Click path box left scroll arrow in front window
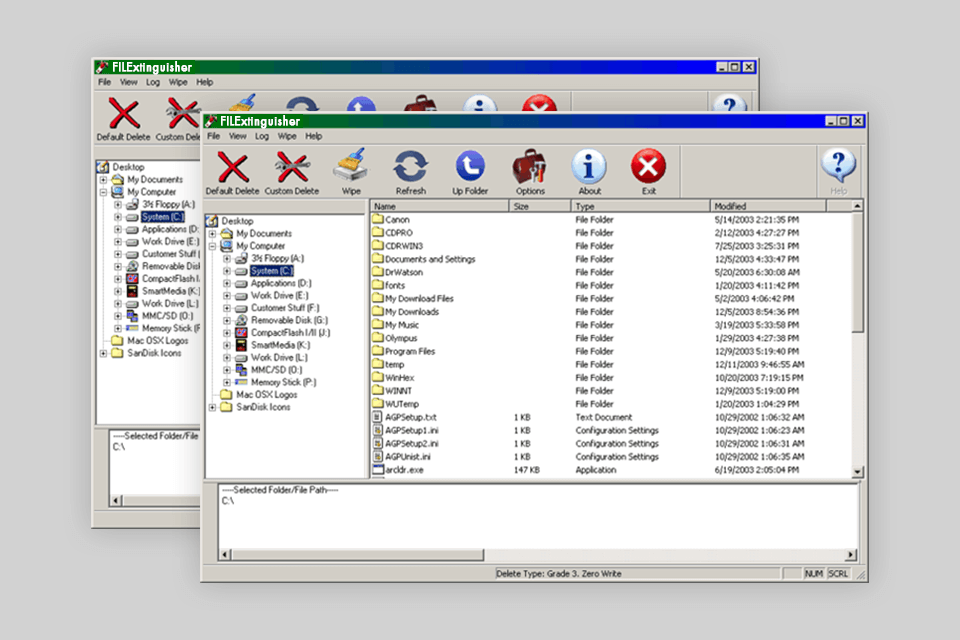 point(225,555)
